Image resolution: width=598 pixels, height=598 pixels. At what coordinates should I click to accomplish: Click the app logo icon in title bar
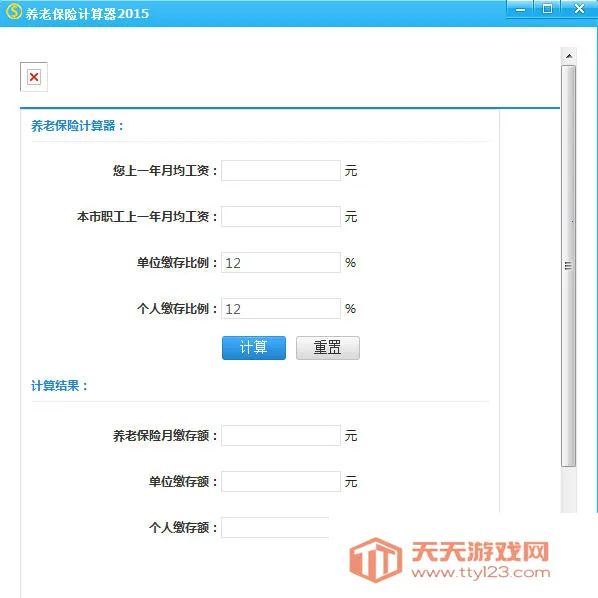point(14,11)
